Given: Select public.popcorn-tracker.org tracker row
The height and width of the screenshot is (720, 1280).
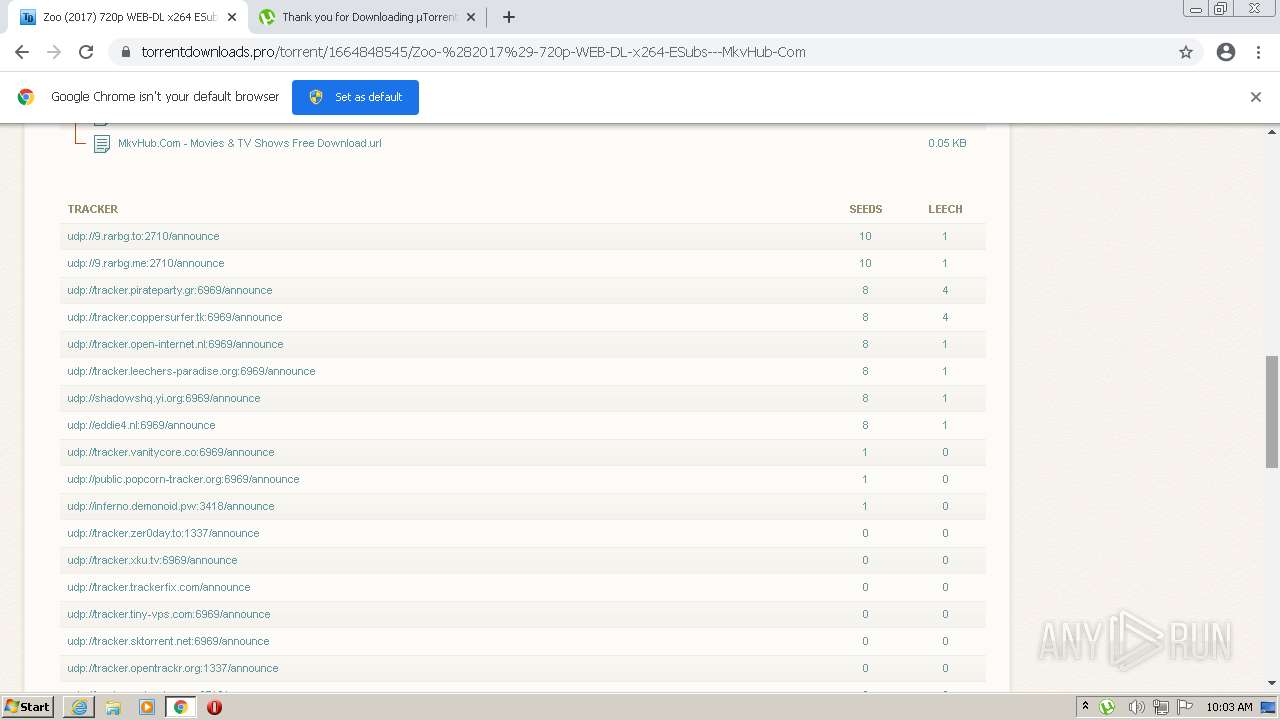Looking at the screenshot, I should point(523,479).
